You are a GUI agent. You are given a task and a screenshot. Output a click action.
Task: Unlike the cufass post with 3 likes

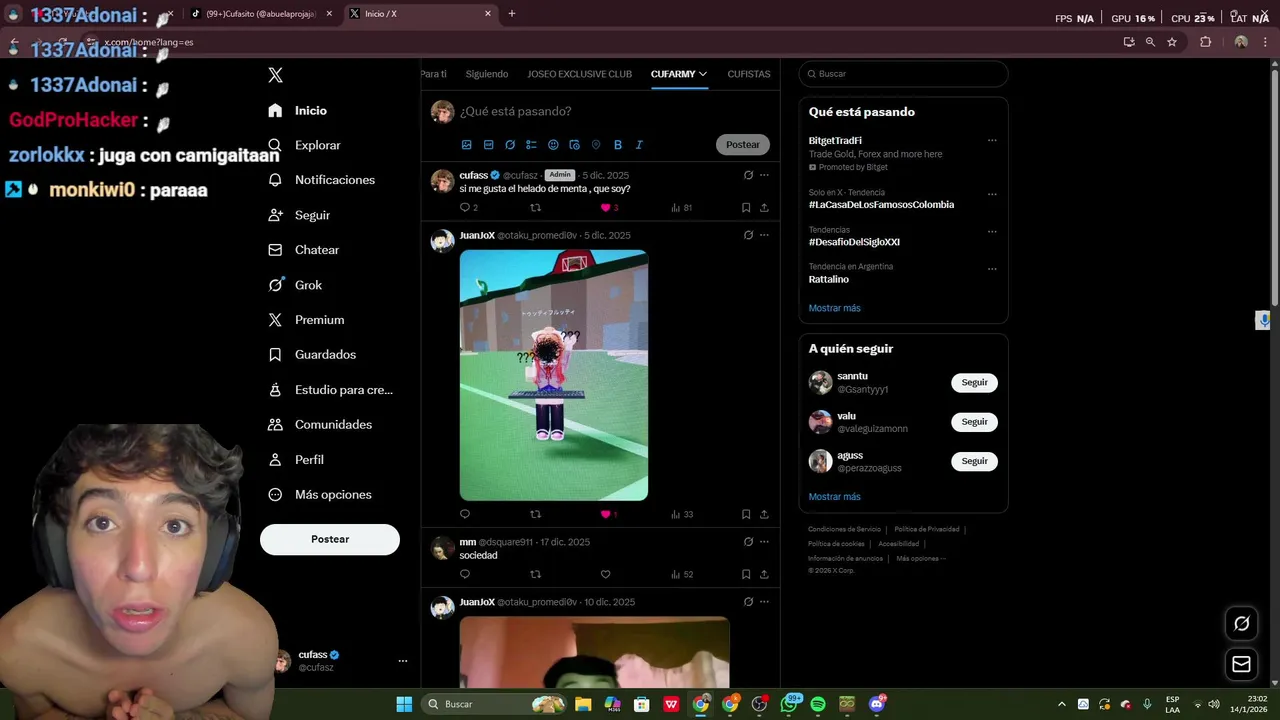click(x=605, y=208)
